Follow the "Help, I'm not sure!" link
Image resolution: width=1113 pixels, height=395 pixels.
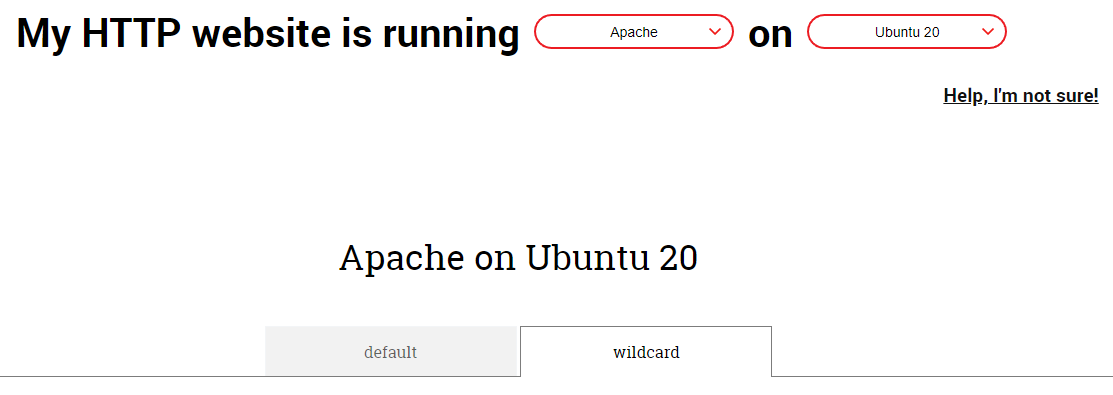point(1021,95)
